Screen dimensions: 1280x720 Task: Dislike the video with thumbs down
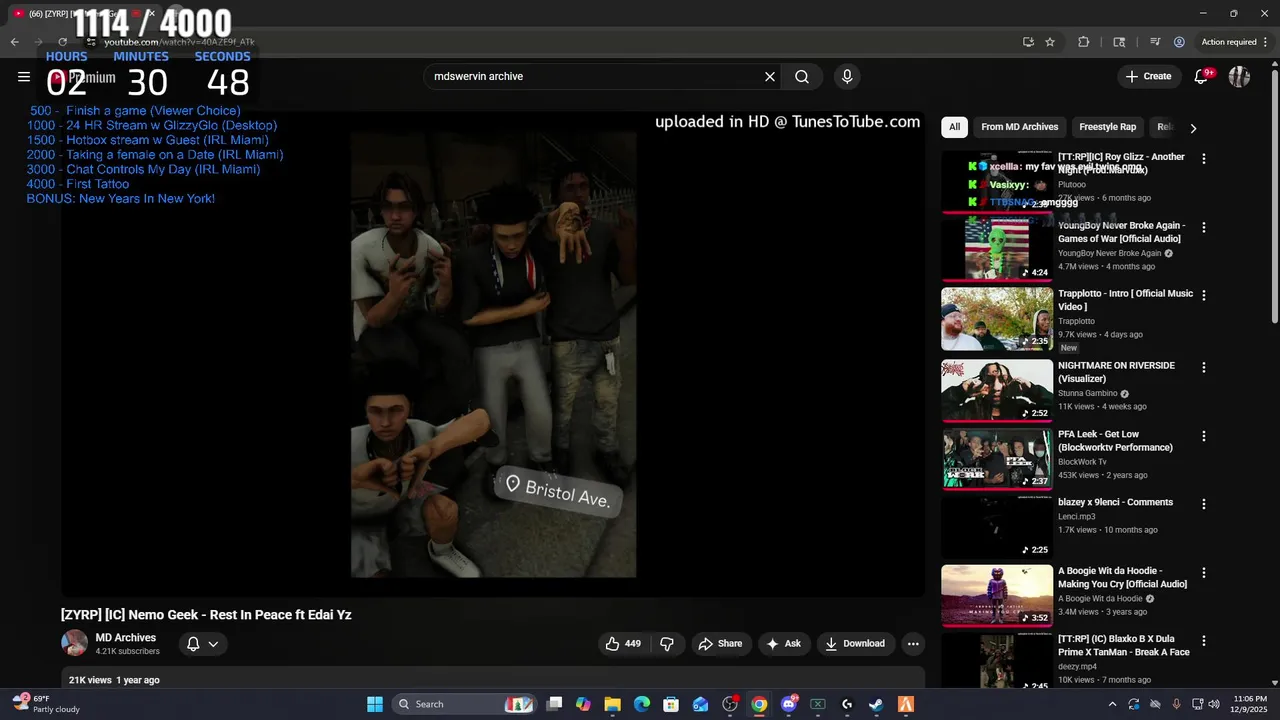[667, 644]
